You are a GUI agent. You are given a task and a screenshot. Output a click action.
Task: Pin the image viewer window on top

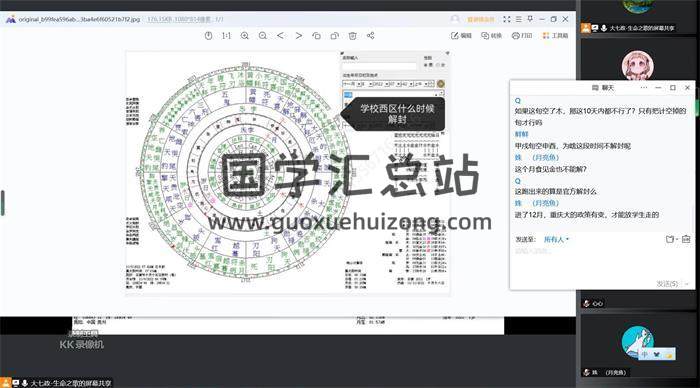click(x=530, y=19)
